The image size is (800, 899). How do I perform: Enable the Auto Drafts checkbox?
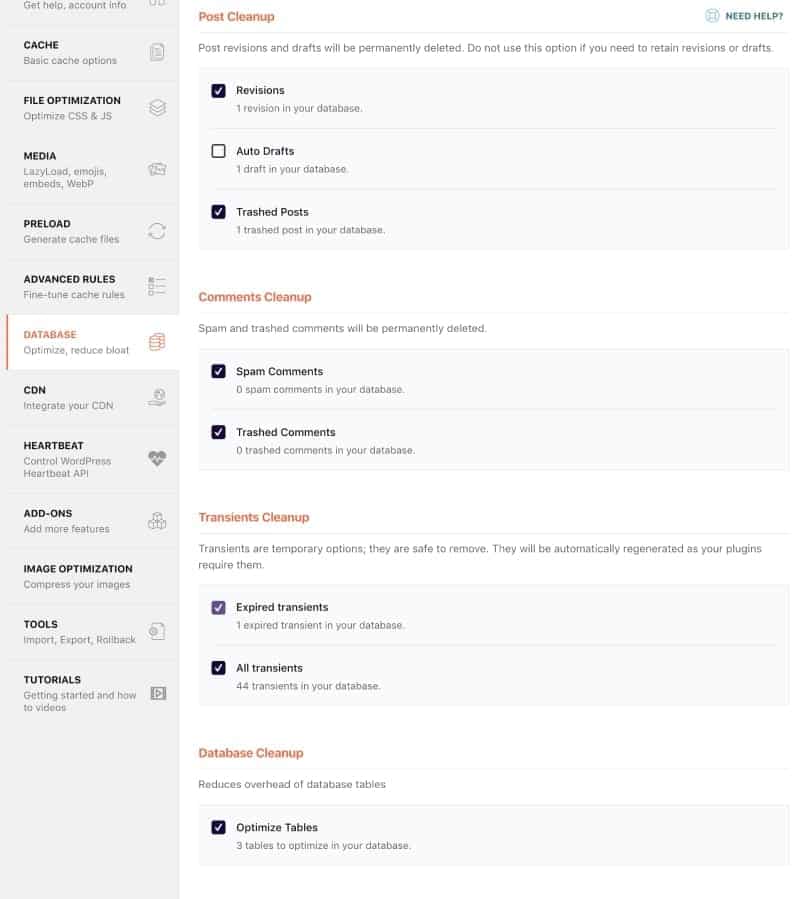pos(218,152)
